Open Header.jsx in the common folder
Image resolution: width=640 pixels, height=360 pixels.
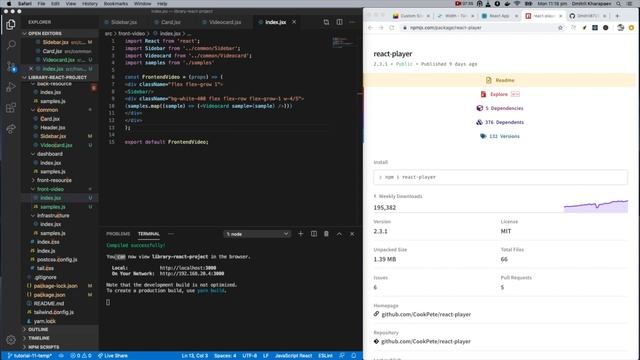point(52,127)
